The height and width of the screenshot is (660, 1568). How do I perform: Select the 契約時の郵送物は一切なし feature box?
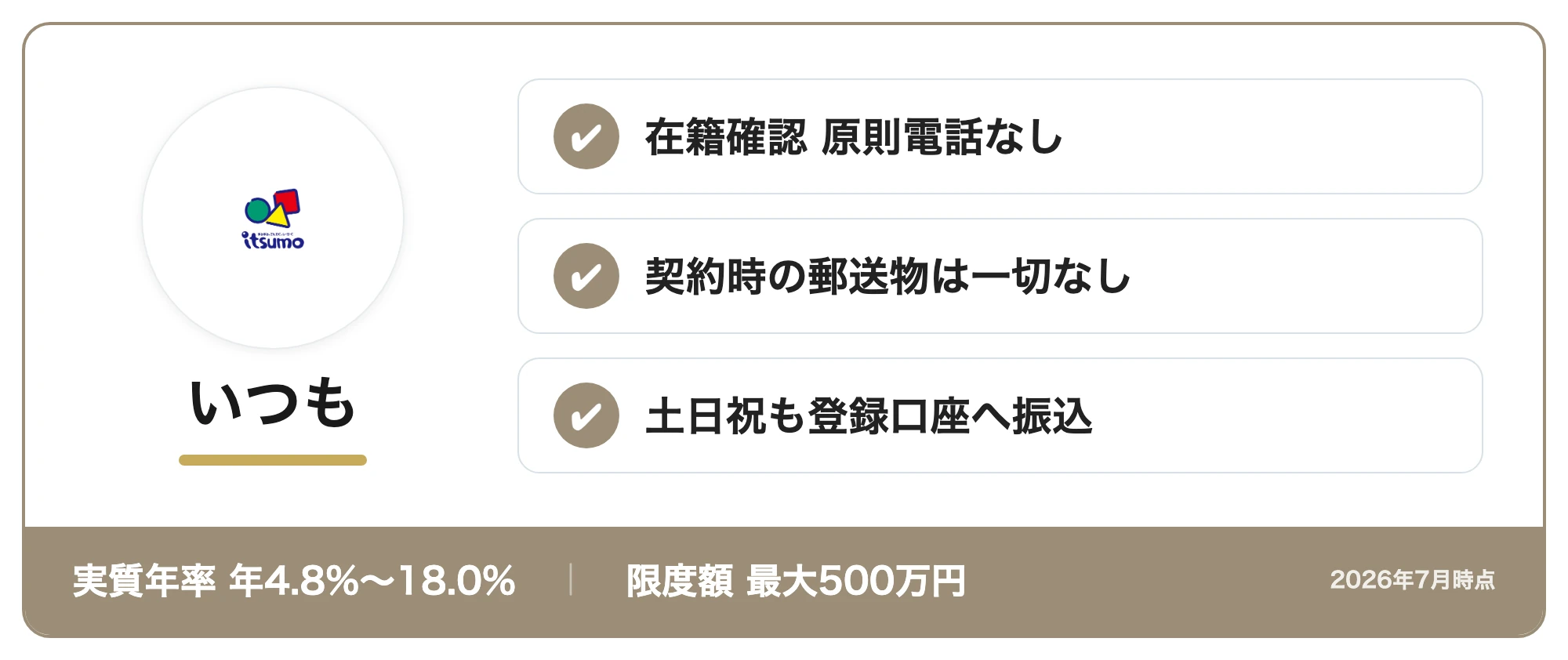point(1000,276)
